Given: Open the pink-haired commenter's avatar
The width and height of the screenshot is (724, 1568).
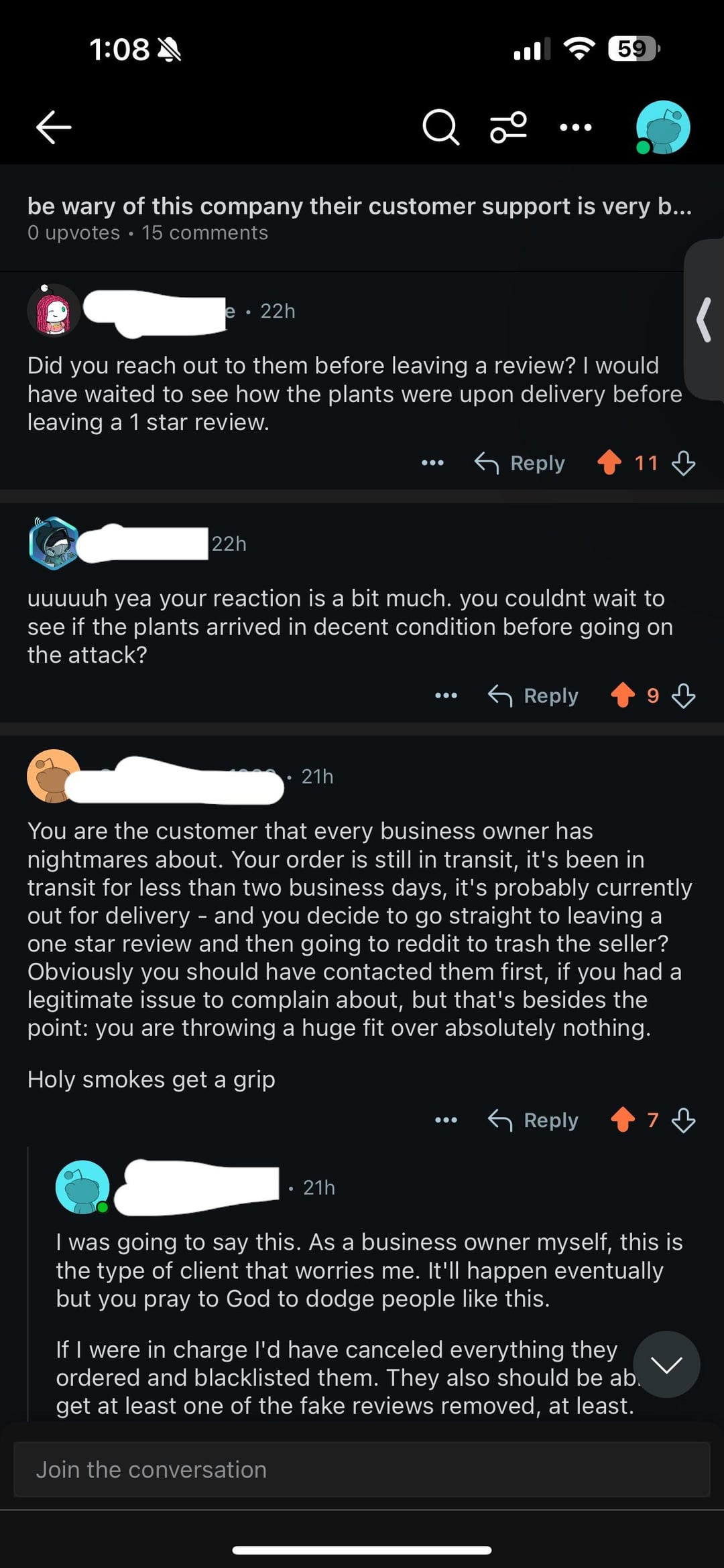Looking at the screenshot, I should (54, 310).
